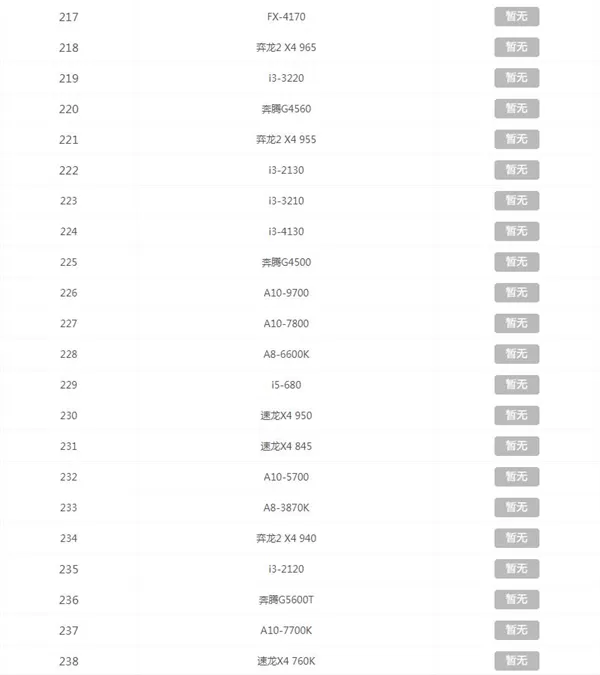Click rank number 218 in the list
600x675 pixels.
[69, 48]
